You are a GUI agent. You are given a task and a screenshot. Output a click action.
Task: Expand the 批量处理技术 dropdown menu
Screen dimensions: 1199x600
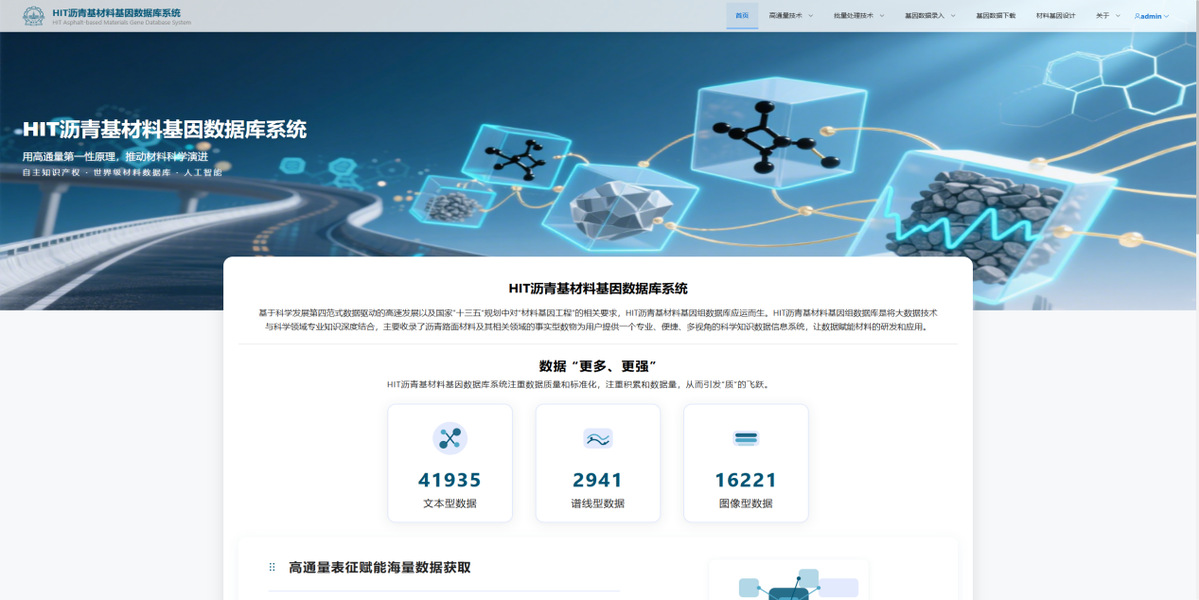pos(858,16)
